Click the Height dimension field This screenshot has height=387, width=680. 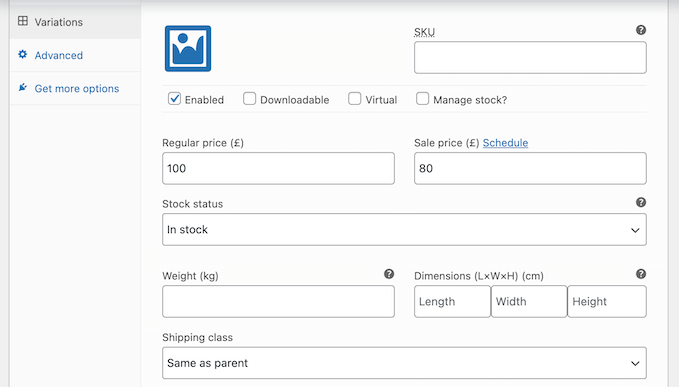pos(607,302)
